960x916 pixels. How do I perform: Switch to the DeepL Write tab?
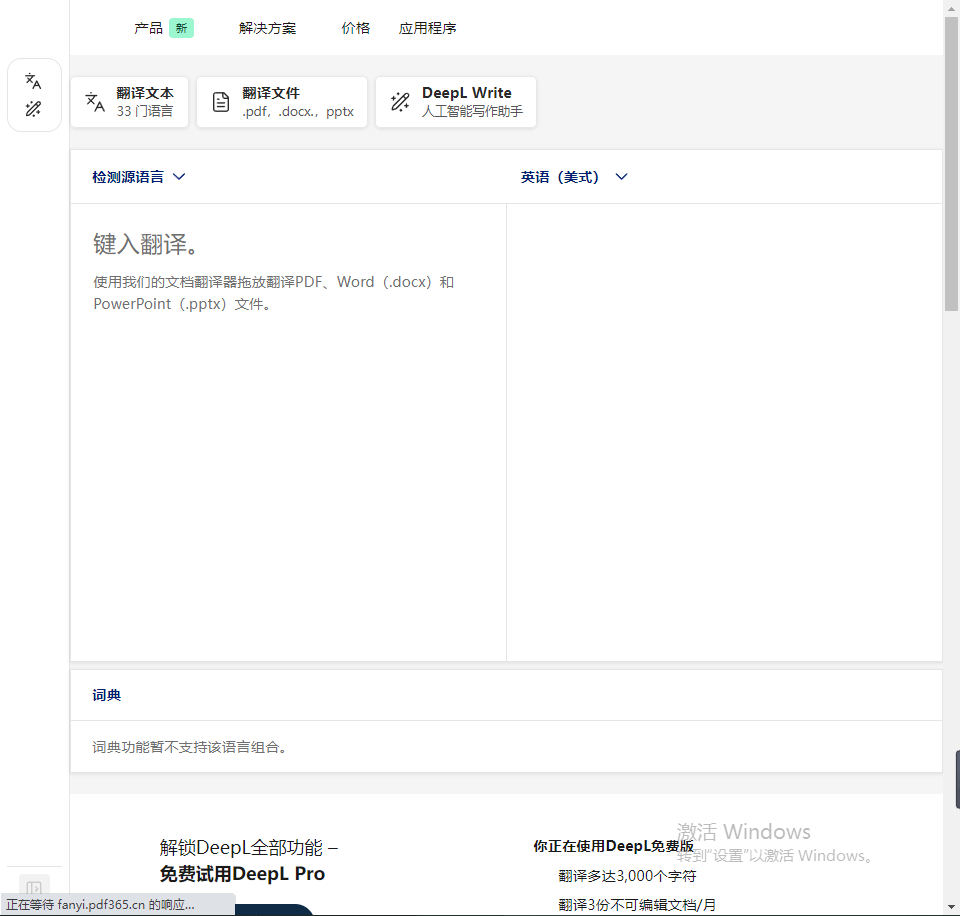(456, 102)
